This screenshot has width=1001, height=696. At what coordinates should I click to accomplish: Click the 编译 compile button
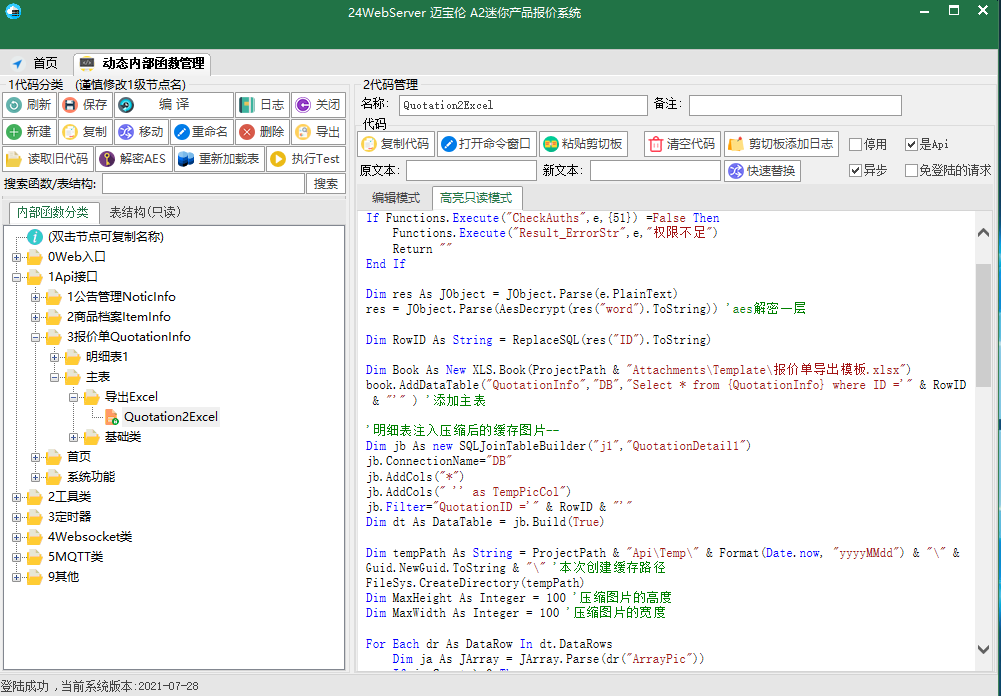(174, 105)
